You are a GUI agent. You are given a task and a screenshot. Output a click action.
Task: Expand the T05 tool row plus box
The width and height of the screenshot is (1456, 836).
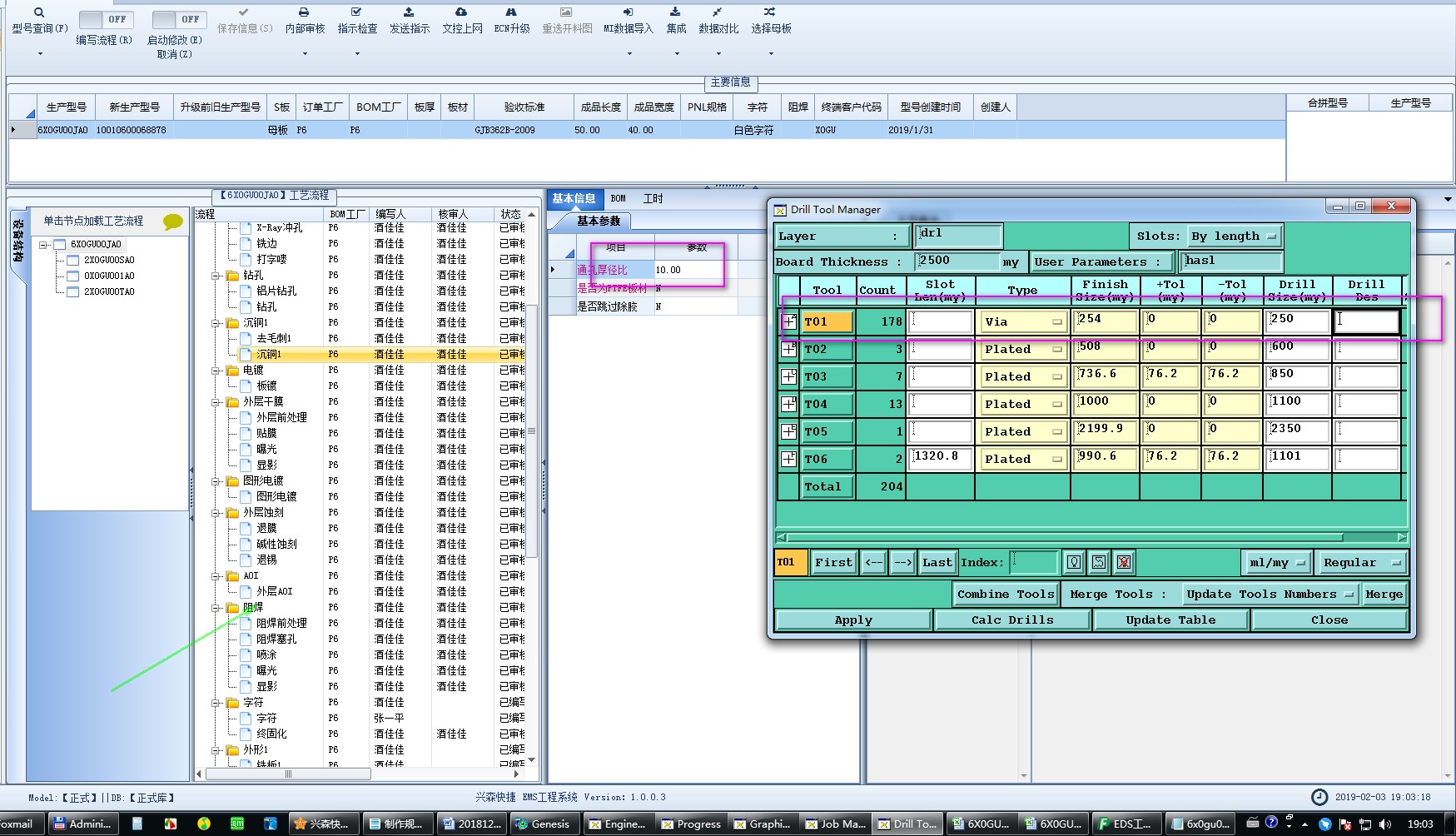(x=789, y=431)
